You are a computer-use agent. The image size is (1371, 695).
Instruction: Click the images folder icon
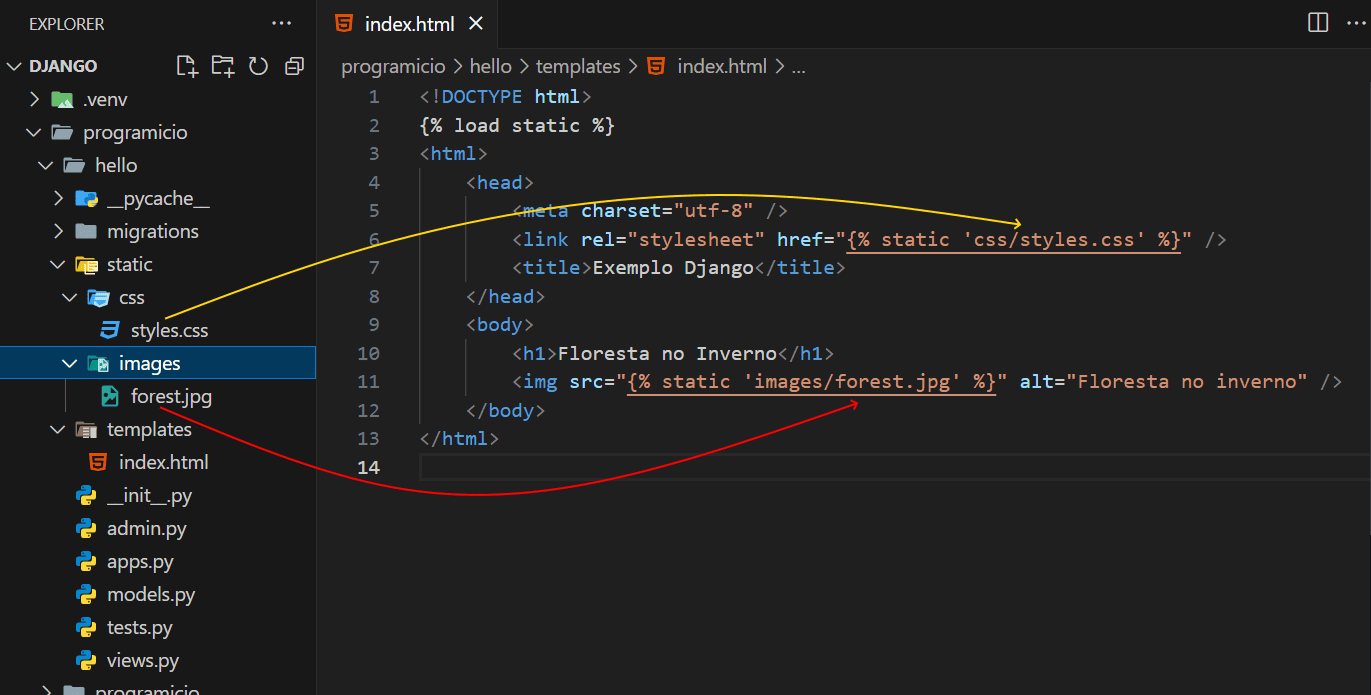98,363
